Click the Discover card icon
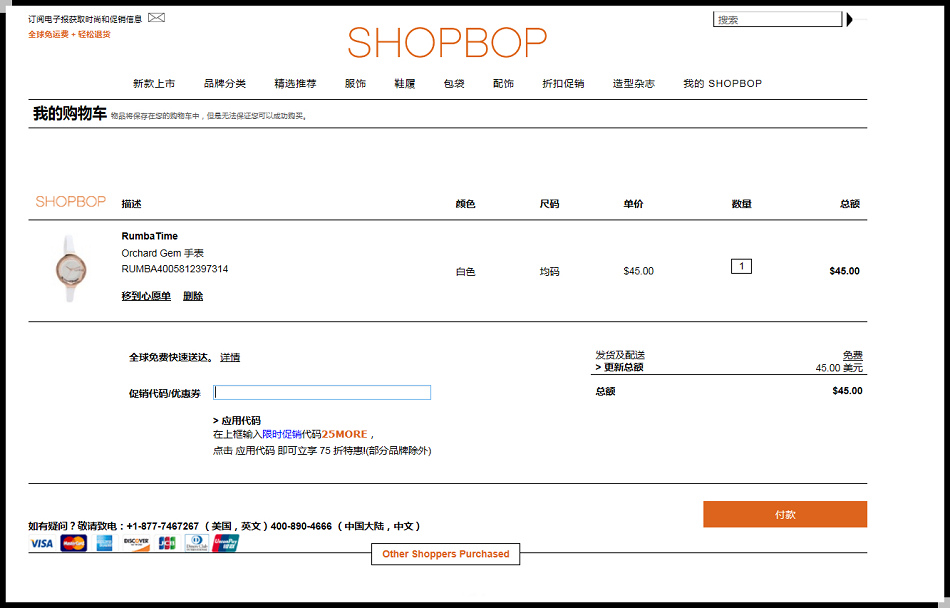The width and height of the screenshot is (950, 608). [x=136, y=543]
